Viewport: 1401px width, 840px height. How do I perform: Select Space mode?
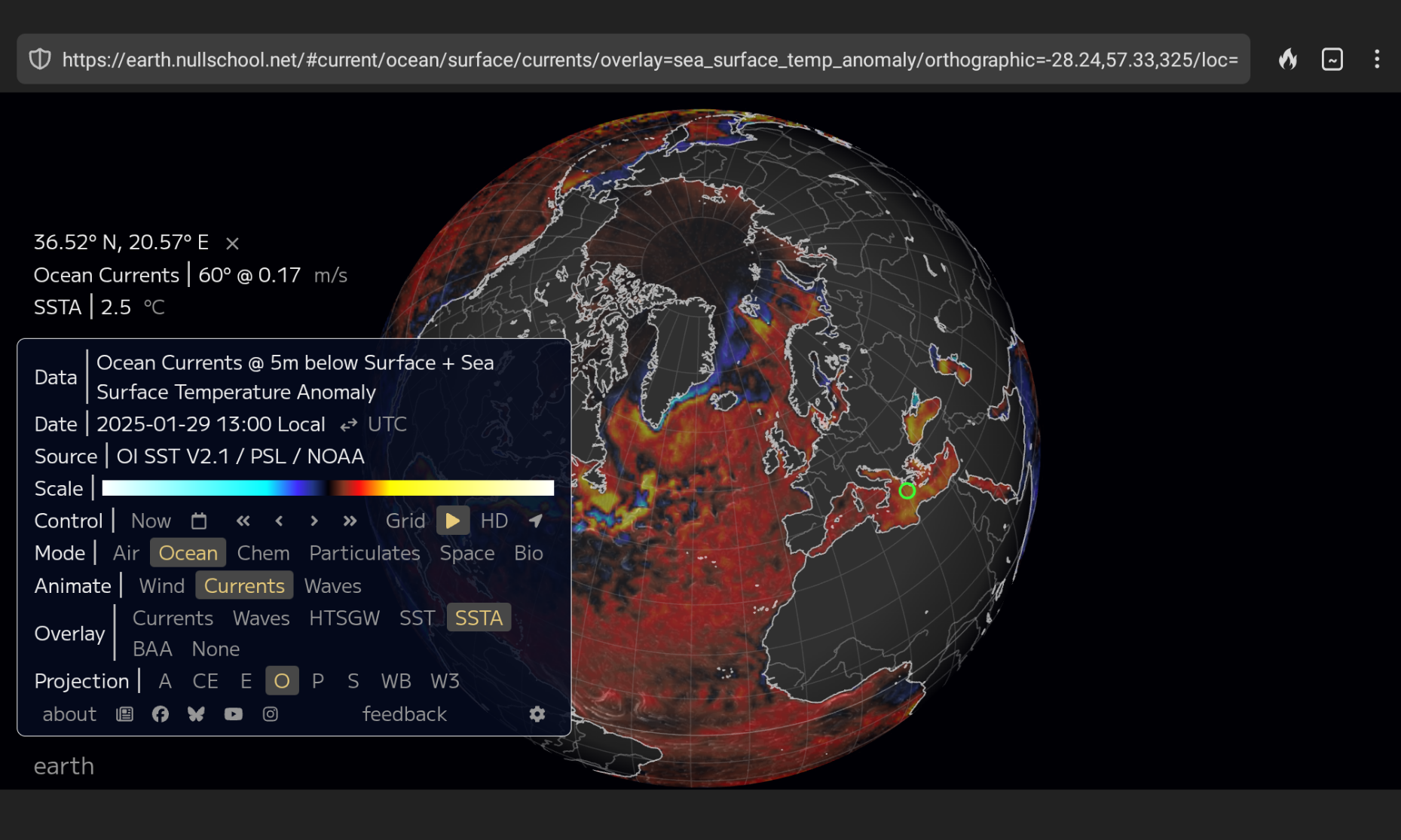click(x=467, y=553)
